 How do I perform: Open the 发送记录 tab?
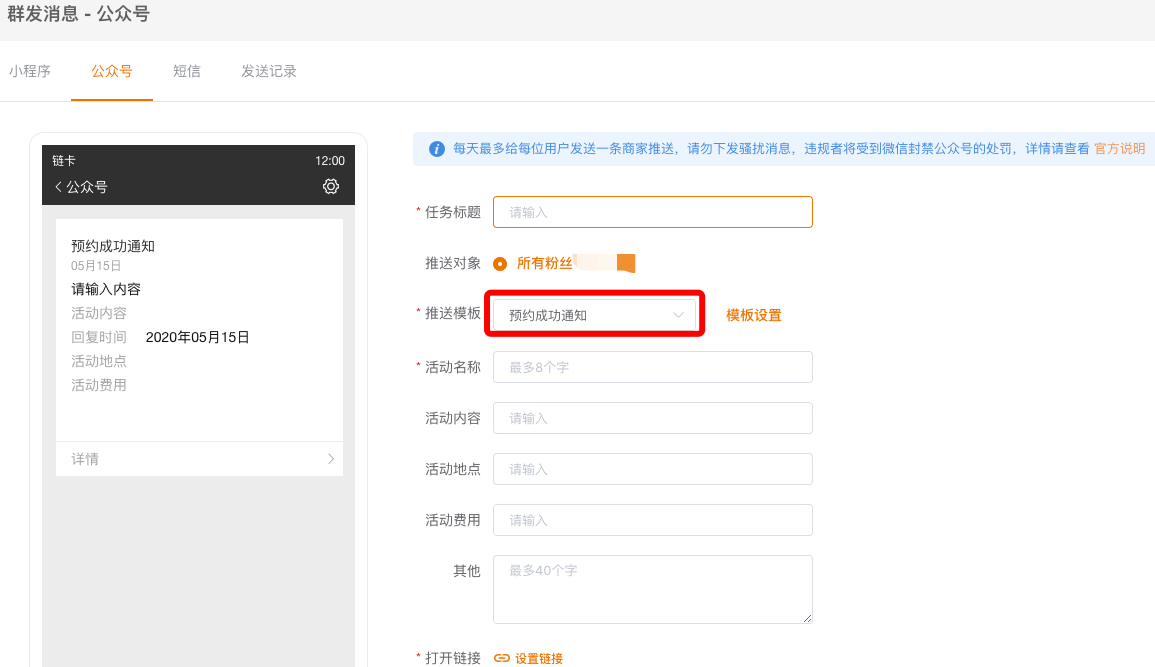tap(269, 71)
